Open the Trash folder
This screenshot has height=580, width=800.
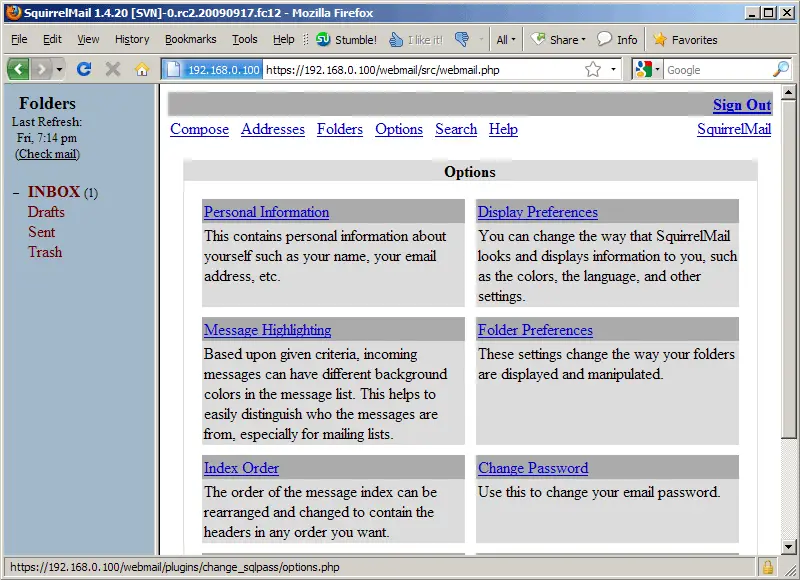(x=45, y=252)
